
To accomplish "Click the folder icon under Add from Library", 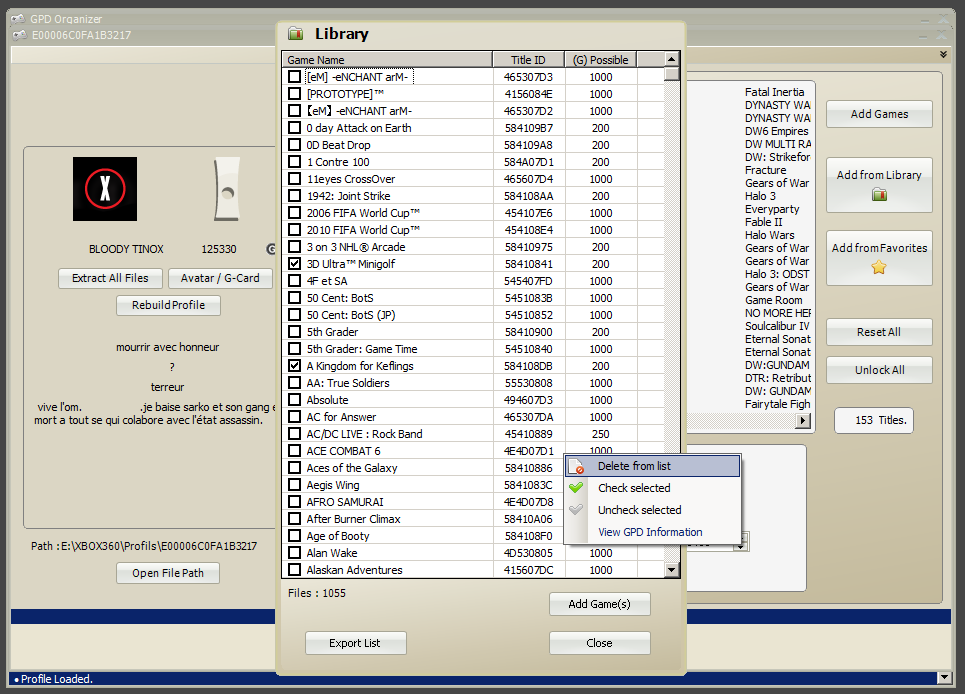I will [x=879, y=194].
